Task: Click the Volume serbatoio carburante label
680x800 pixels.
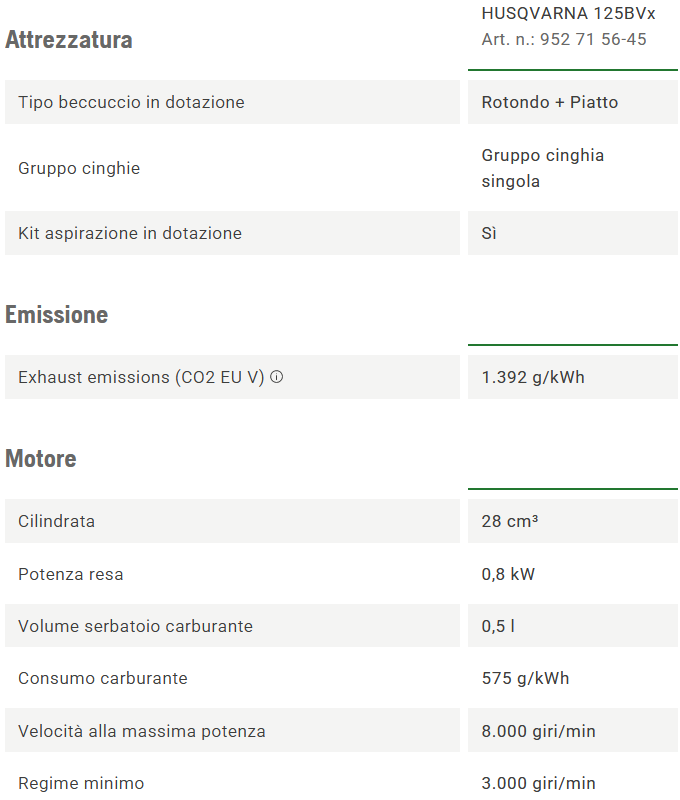Action: [x=135, y=626]
